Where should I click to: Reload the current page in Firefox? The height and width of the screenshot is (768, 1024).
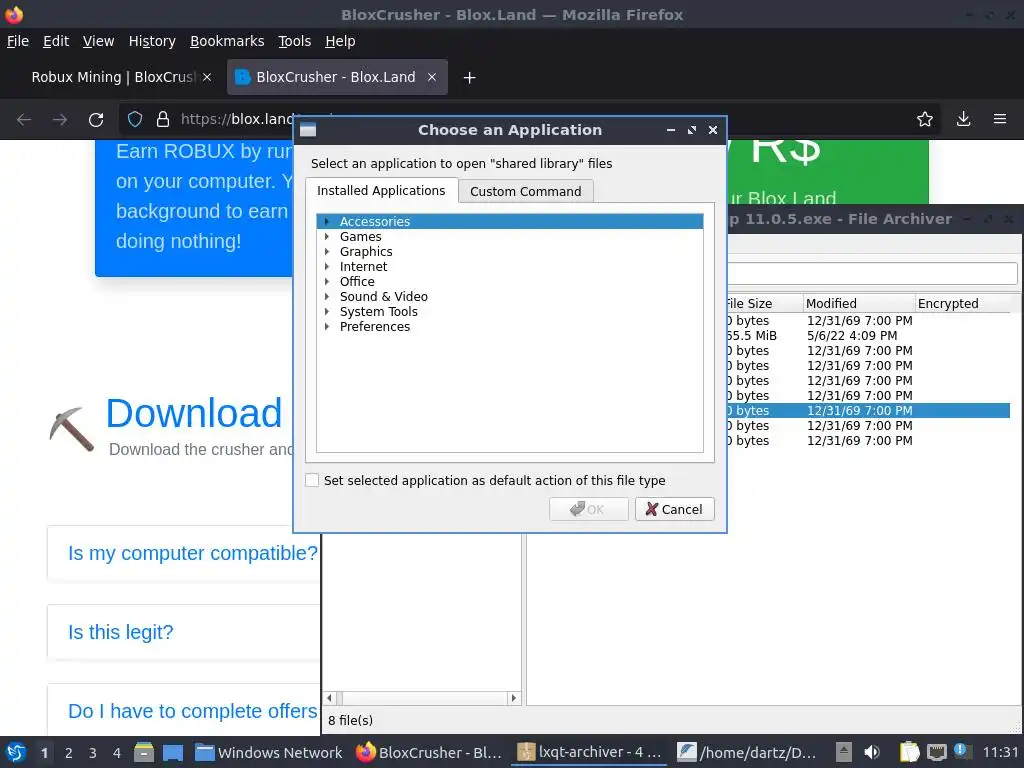96,120
